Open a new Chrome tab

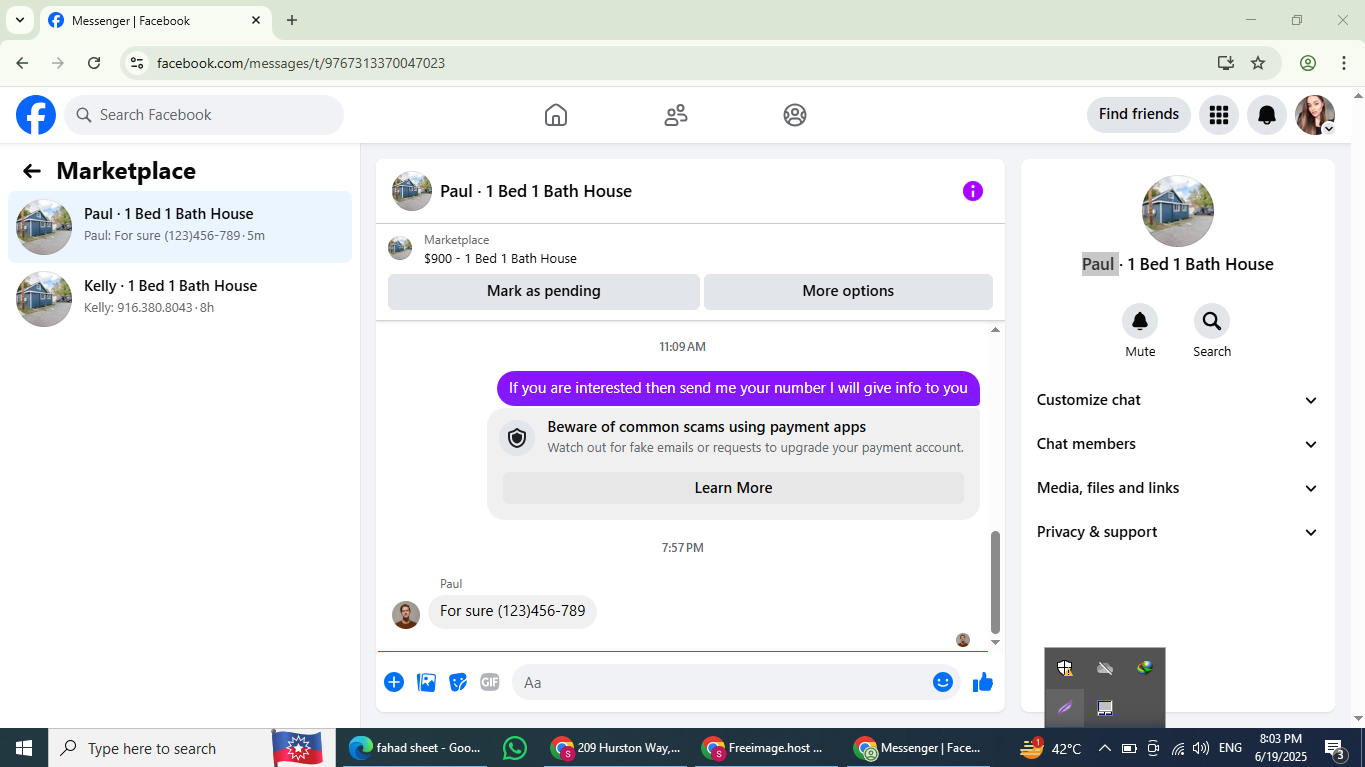click(x=292, y=20)
